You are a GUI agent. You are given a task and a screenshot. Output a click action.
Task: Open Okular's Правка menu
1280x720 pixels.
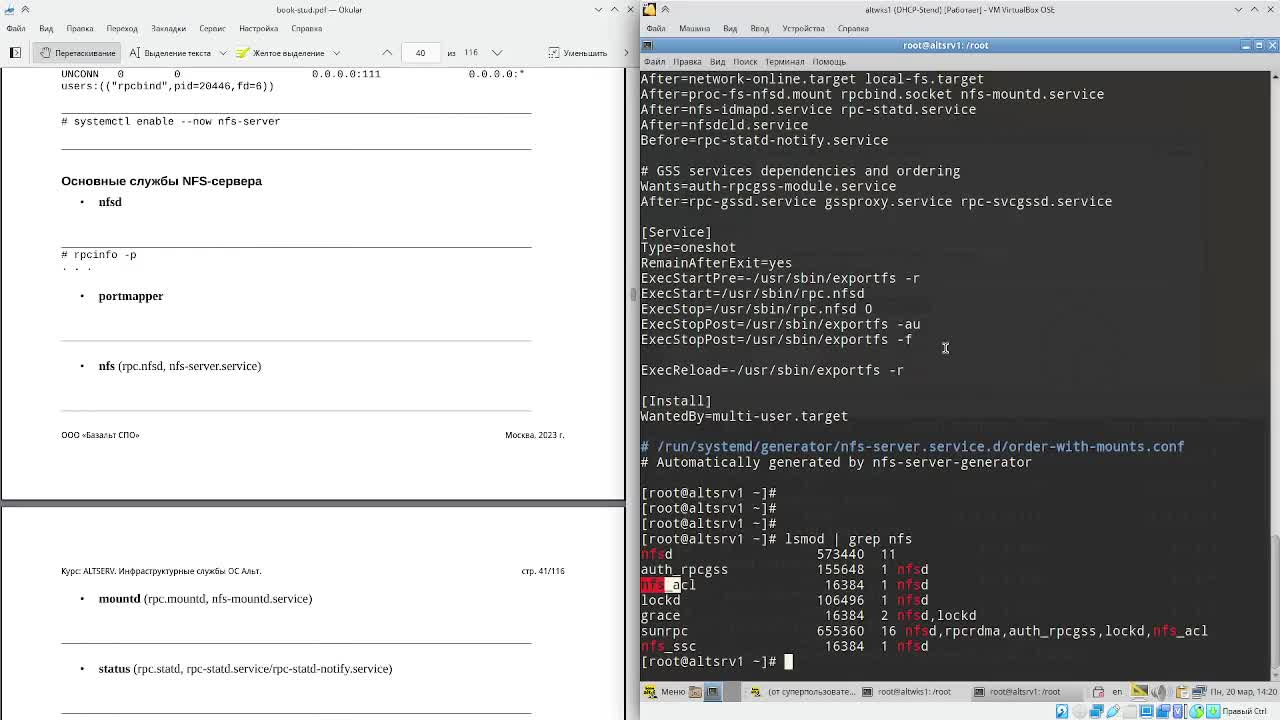[79, 28]
